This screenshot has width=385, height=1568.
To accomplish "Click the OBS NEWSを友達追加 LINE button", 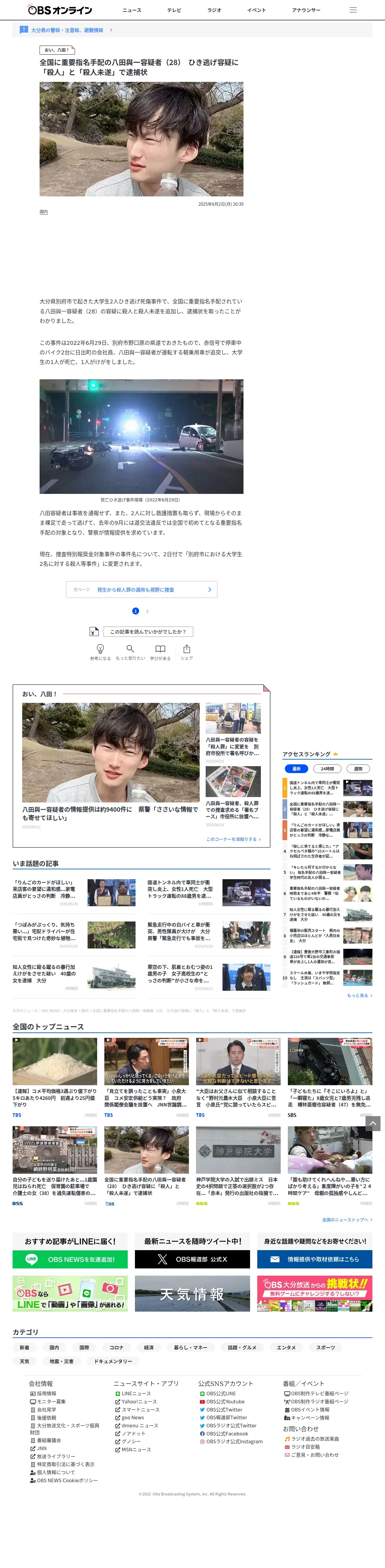I will click(70, 1259).
